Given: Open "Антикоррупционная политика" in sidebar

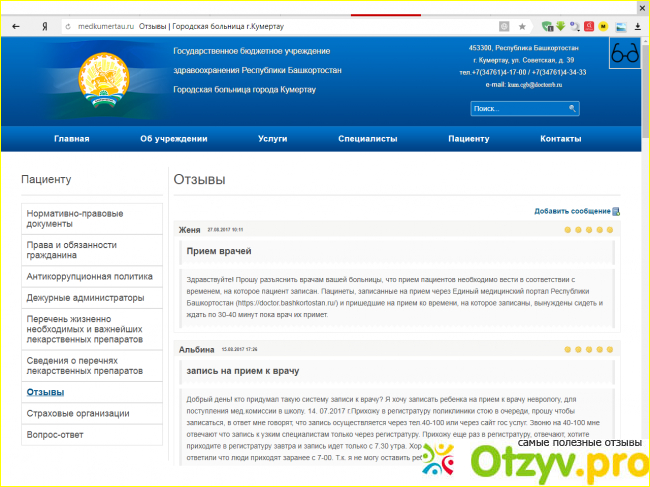Looking at the screenshot, I should [90, 276].
